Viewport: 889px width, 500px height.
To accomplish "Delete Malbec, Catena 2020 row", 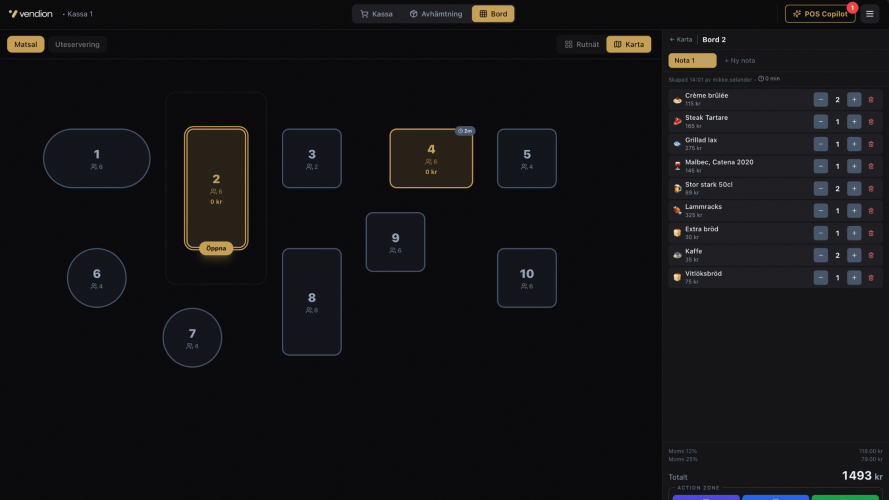I will point(871,166).
